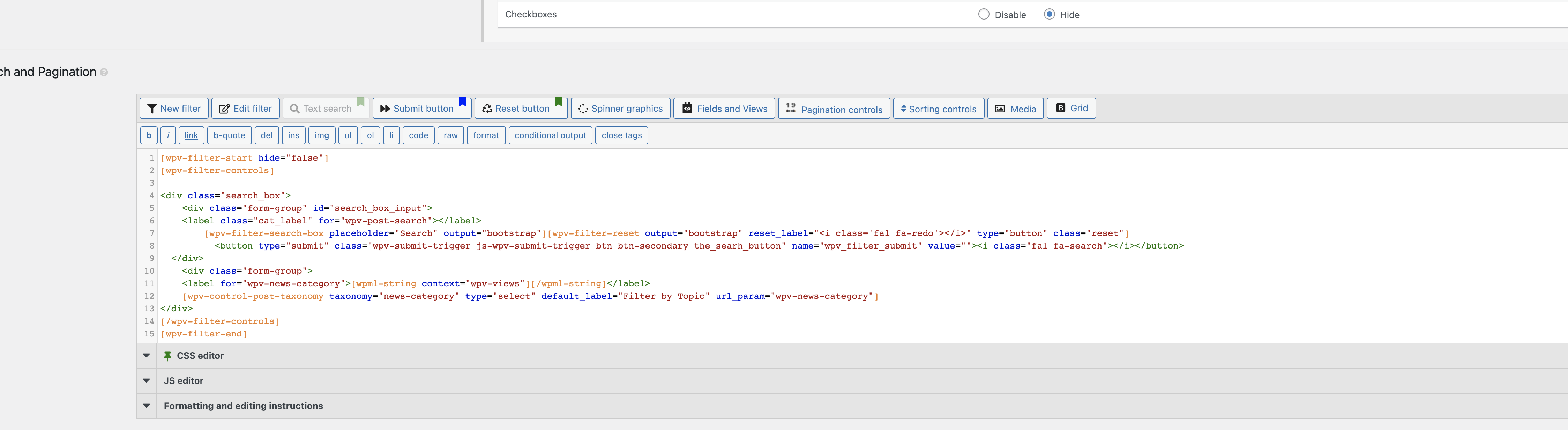Expand the JS editor arrow

click(147, 381)
